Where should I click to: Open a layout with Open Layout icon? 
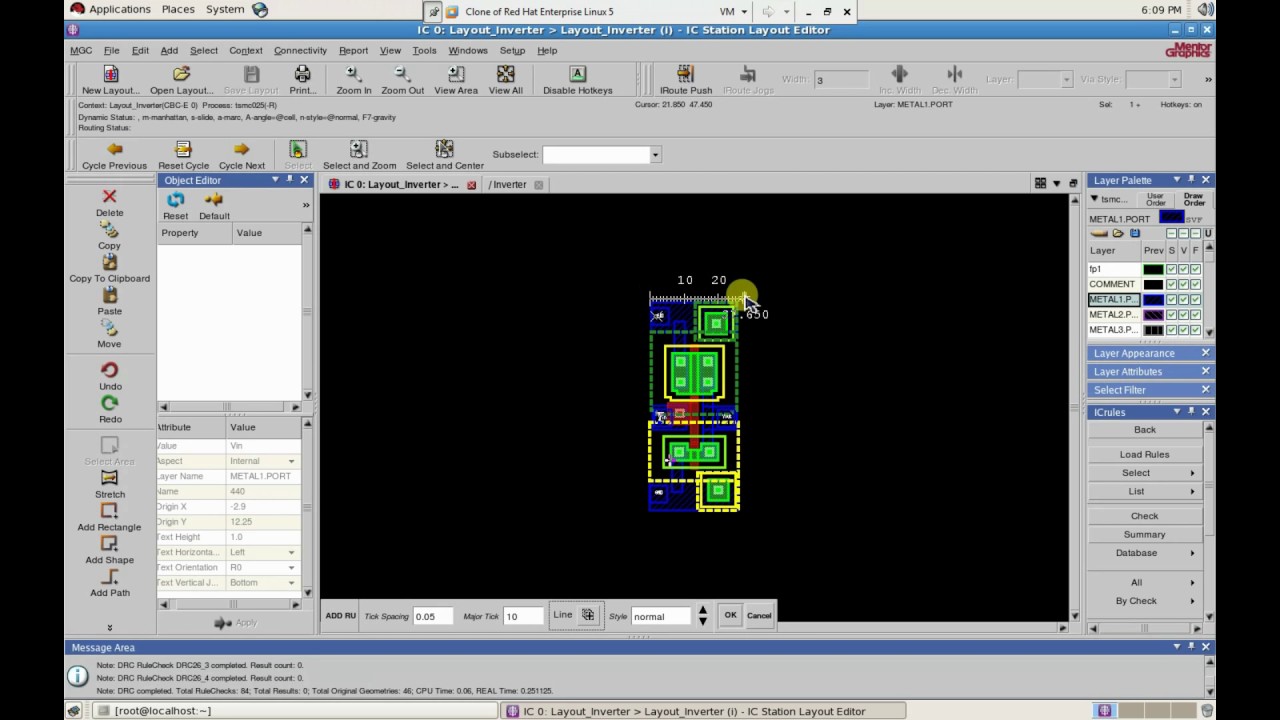(x=181, y=74)
